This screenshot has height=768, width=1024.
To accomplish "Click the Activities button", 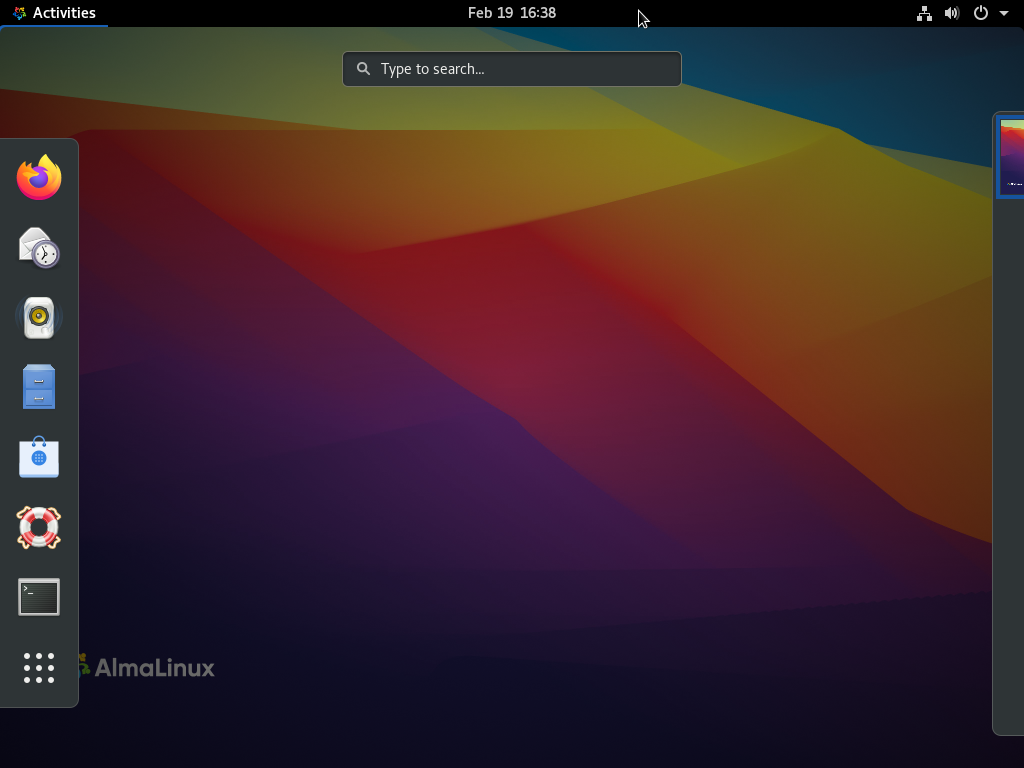I will [54, 13].
